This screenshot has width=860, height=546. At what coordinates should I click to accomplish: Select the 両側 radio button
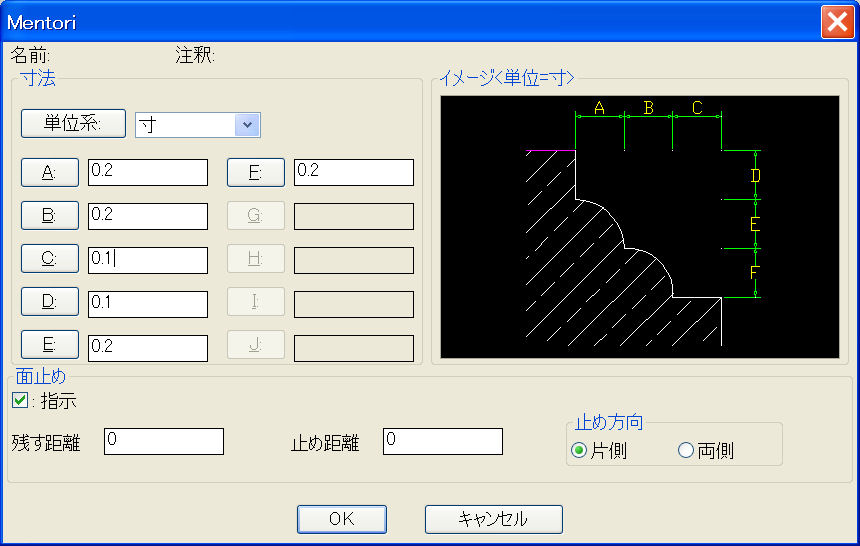pos(686,451)
